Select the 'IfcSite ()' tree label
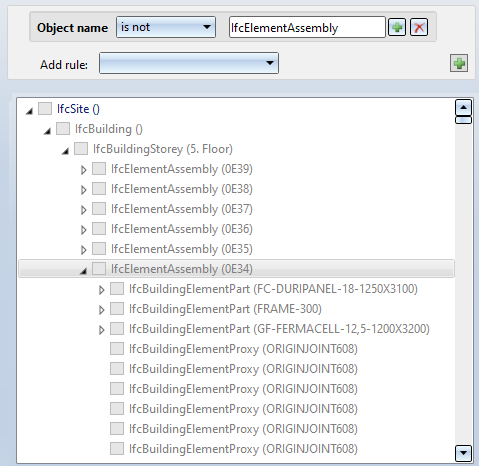479x466 pixels. 78,109
